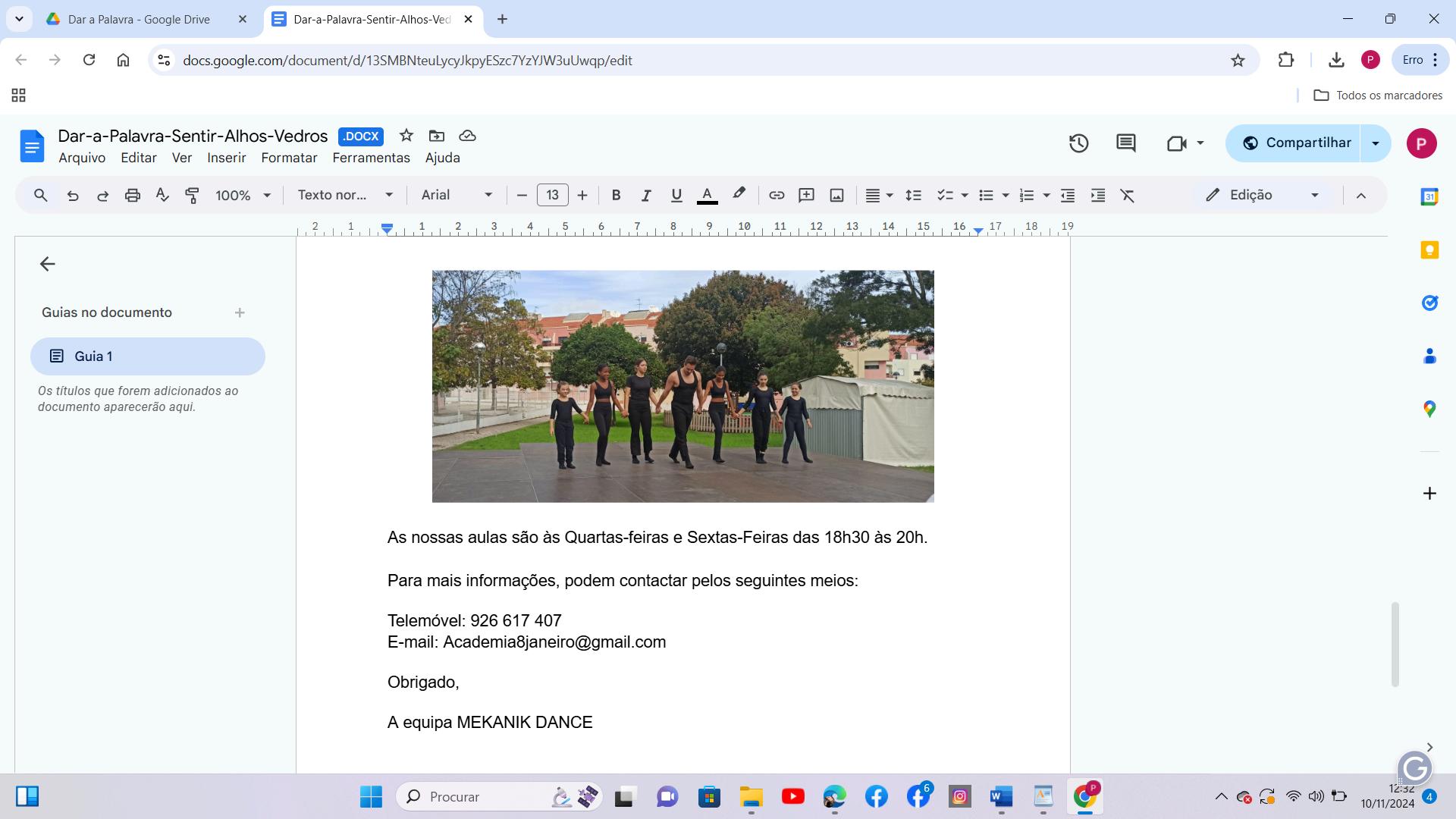This screenshot has height=819, width=1456.
Task: Toggle bold formatting
Action: (x=616, y=195)
